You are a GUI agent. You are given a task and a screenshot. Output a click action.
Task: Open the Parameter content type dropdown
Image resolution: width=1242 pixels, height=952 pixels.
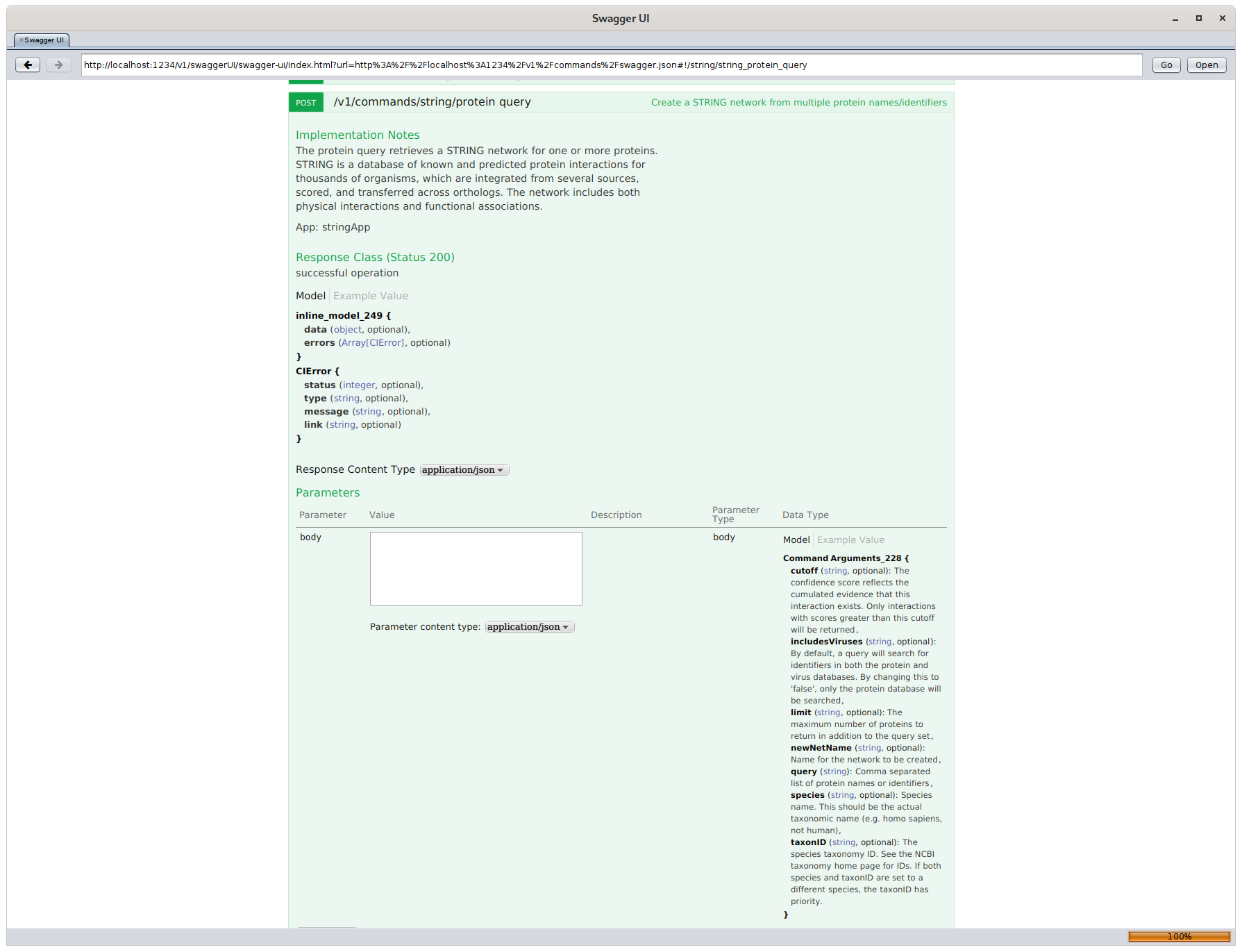tap(529, 627)
